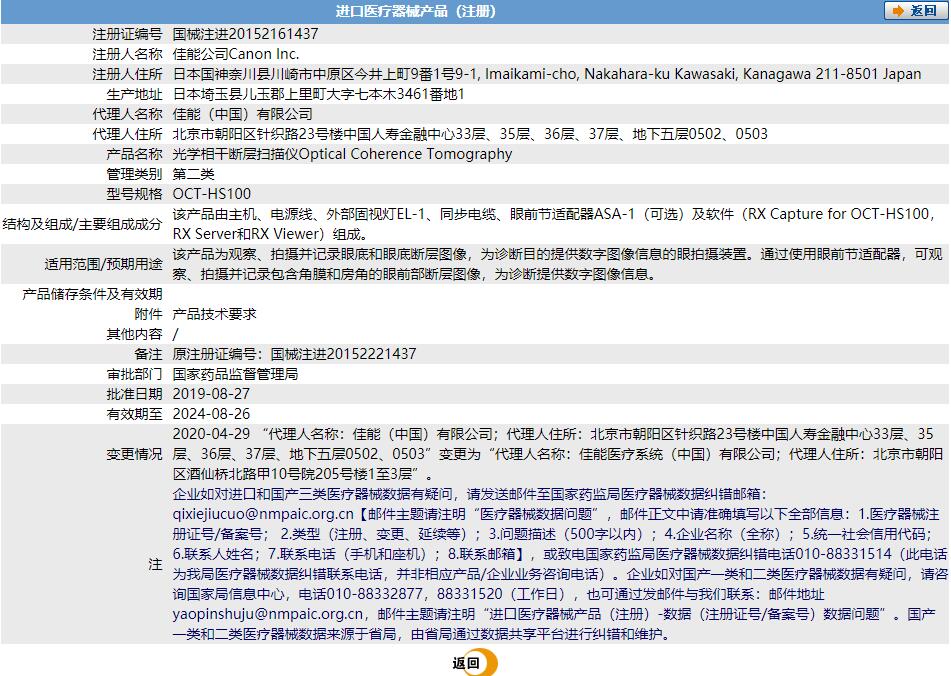Image resolution: width=951 pixels, height=676 pixels.
Task: Open the 产品技术要求 attachment
Action: pyautogui.click(x=215, y=314)
